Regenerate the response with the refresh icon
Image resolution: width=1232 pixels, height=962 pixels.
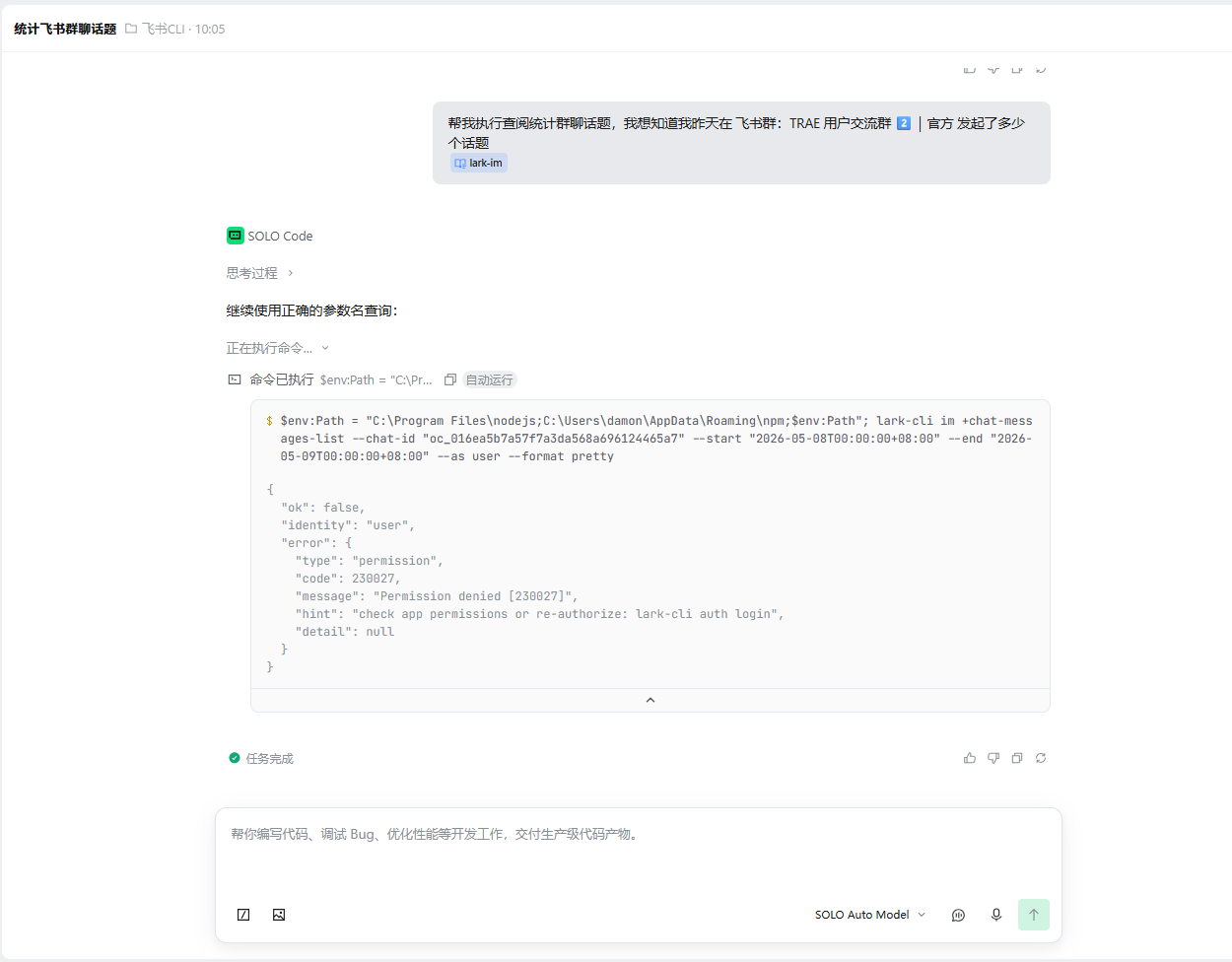click(x=1041, y=758)
